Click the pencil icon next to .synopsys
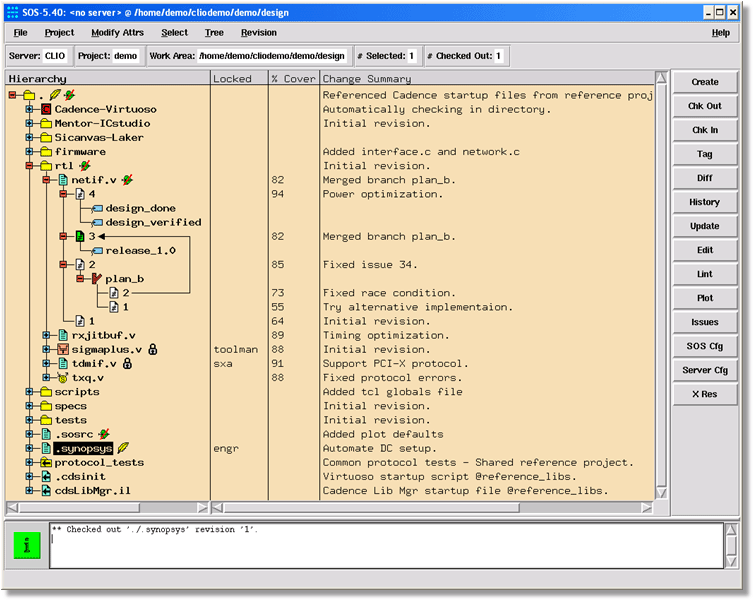 point(123,448)
